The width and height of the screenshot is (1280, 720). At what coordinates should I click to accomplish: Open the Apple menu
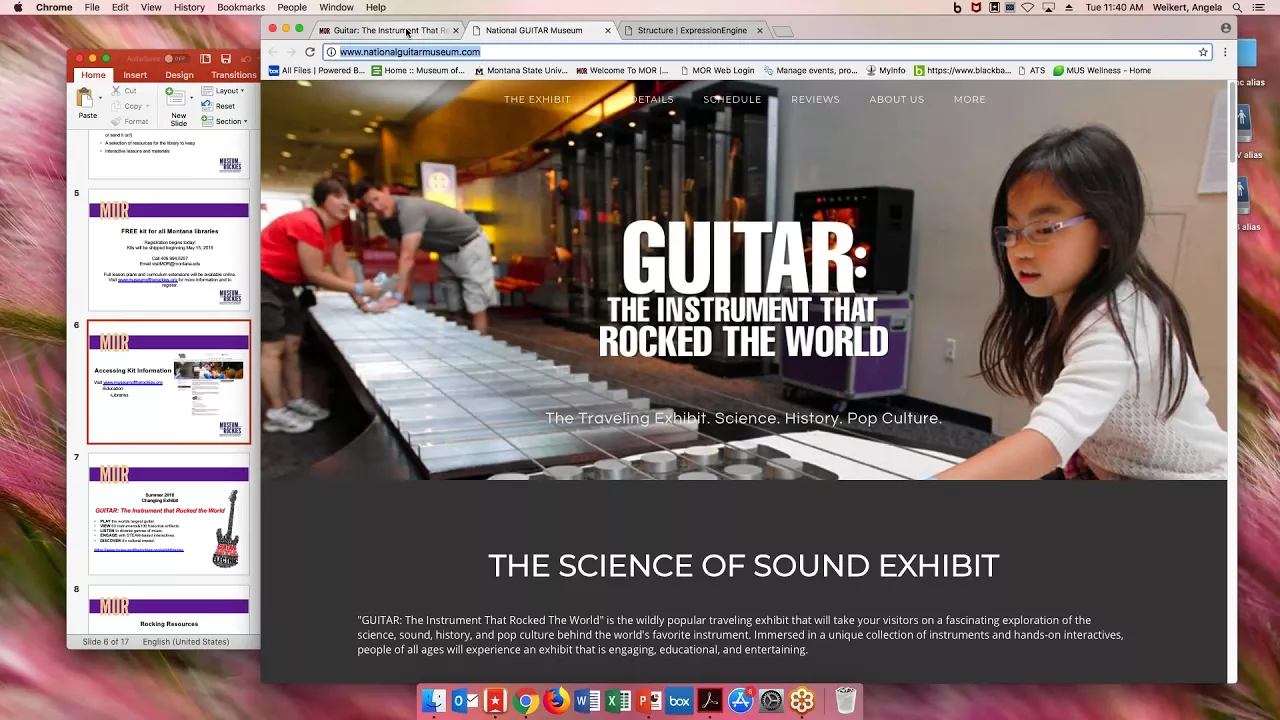(17, 7)
